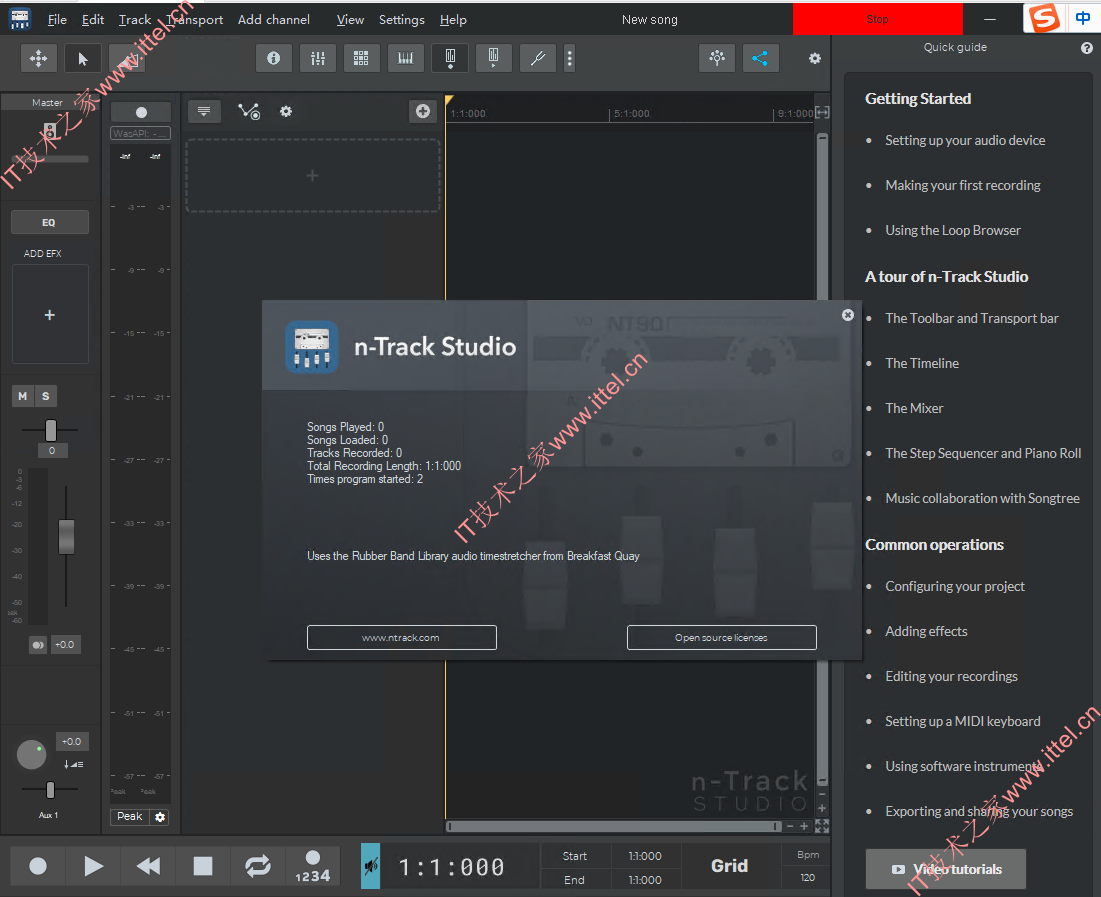Click the empty add-track placeholder plus

(312, 176)
